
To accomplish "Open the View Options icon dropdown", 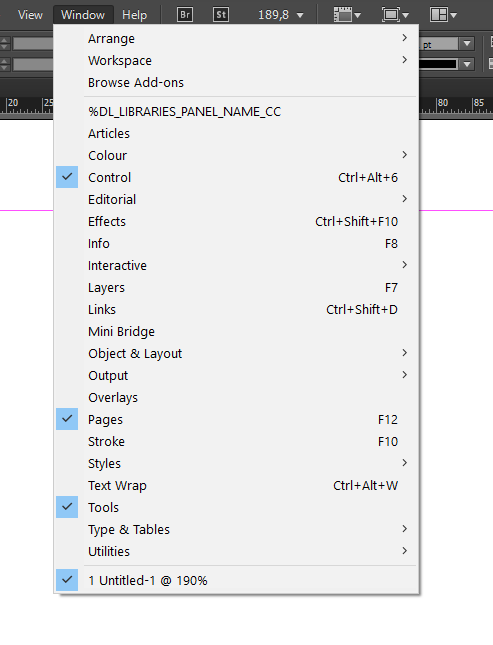I will click(x=347, y=15).
